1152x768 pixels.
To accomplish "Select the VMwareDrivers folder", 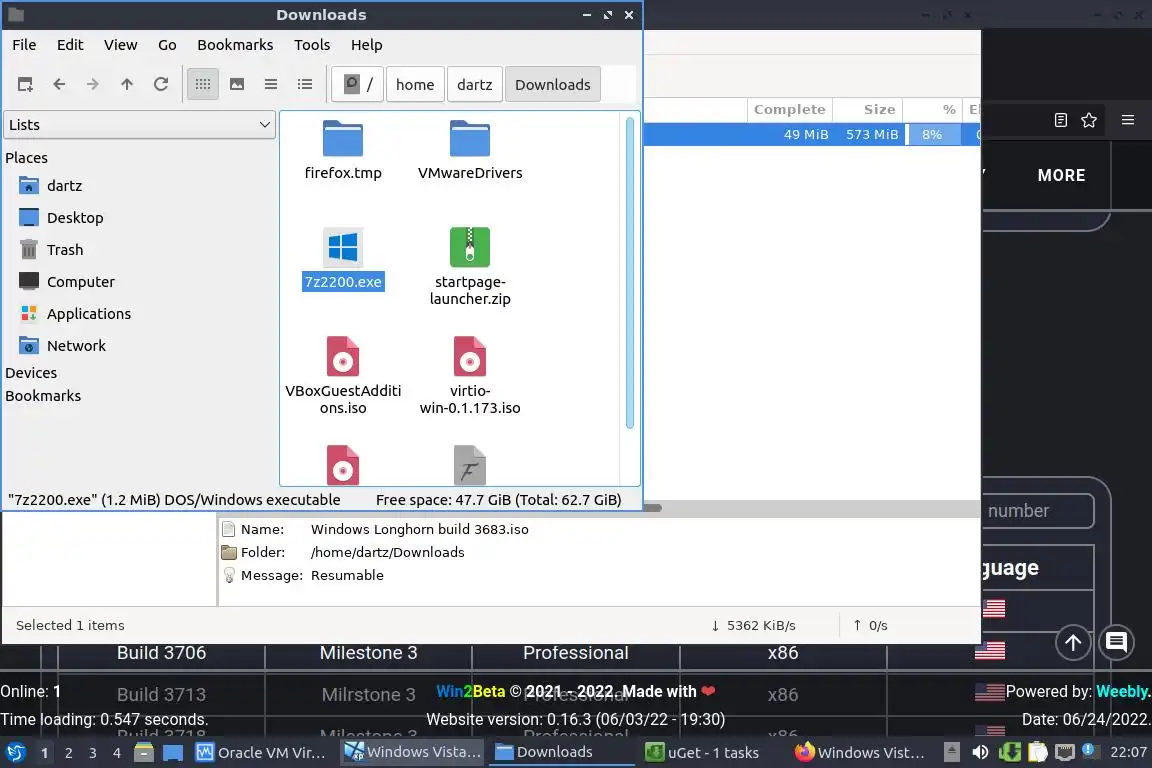I will 470,150.
